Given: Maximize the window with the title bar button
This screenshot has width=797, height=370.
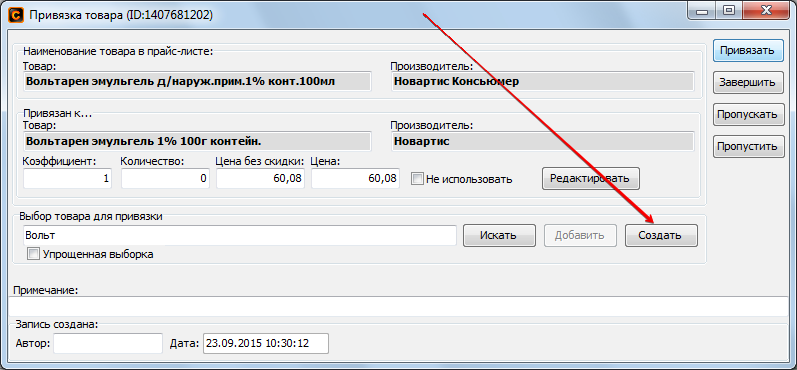Looking at the screenshot, I should point(729,10).
